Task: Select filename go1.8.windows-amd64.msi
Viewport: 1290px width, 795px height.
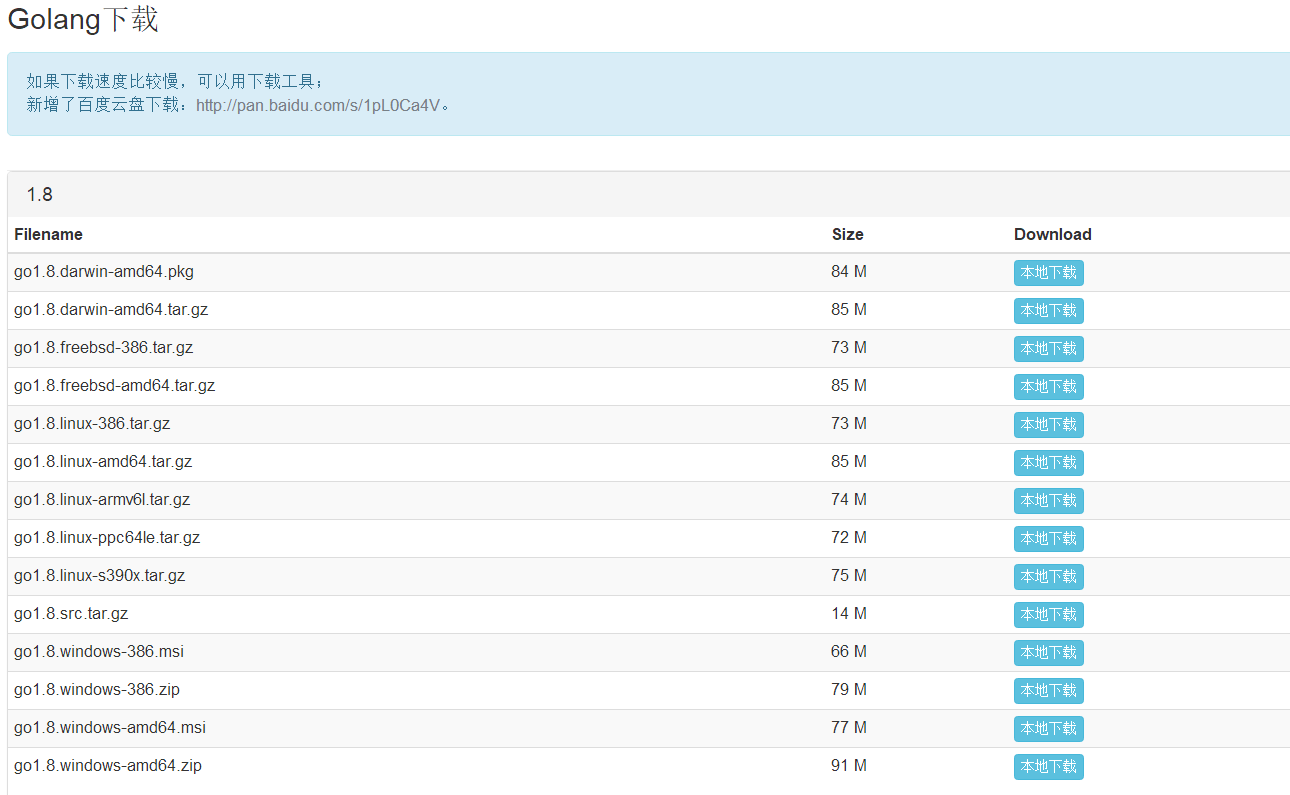Action: [x=110, y=728]
